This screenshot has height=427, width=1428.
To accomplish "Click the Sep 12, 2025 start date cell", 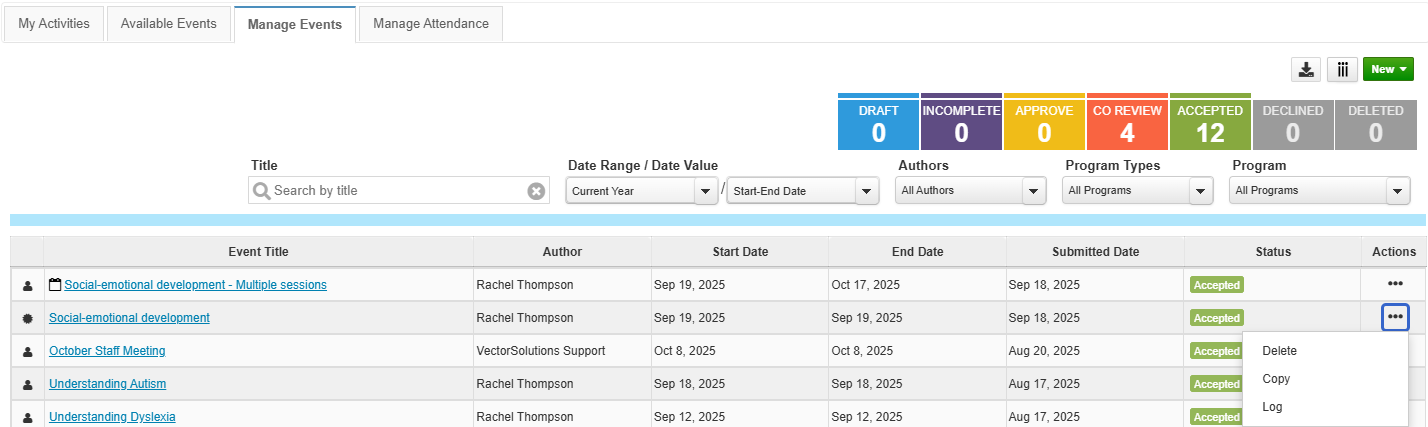I will [740, 415].
